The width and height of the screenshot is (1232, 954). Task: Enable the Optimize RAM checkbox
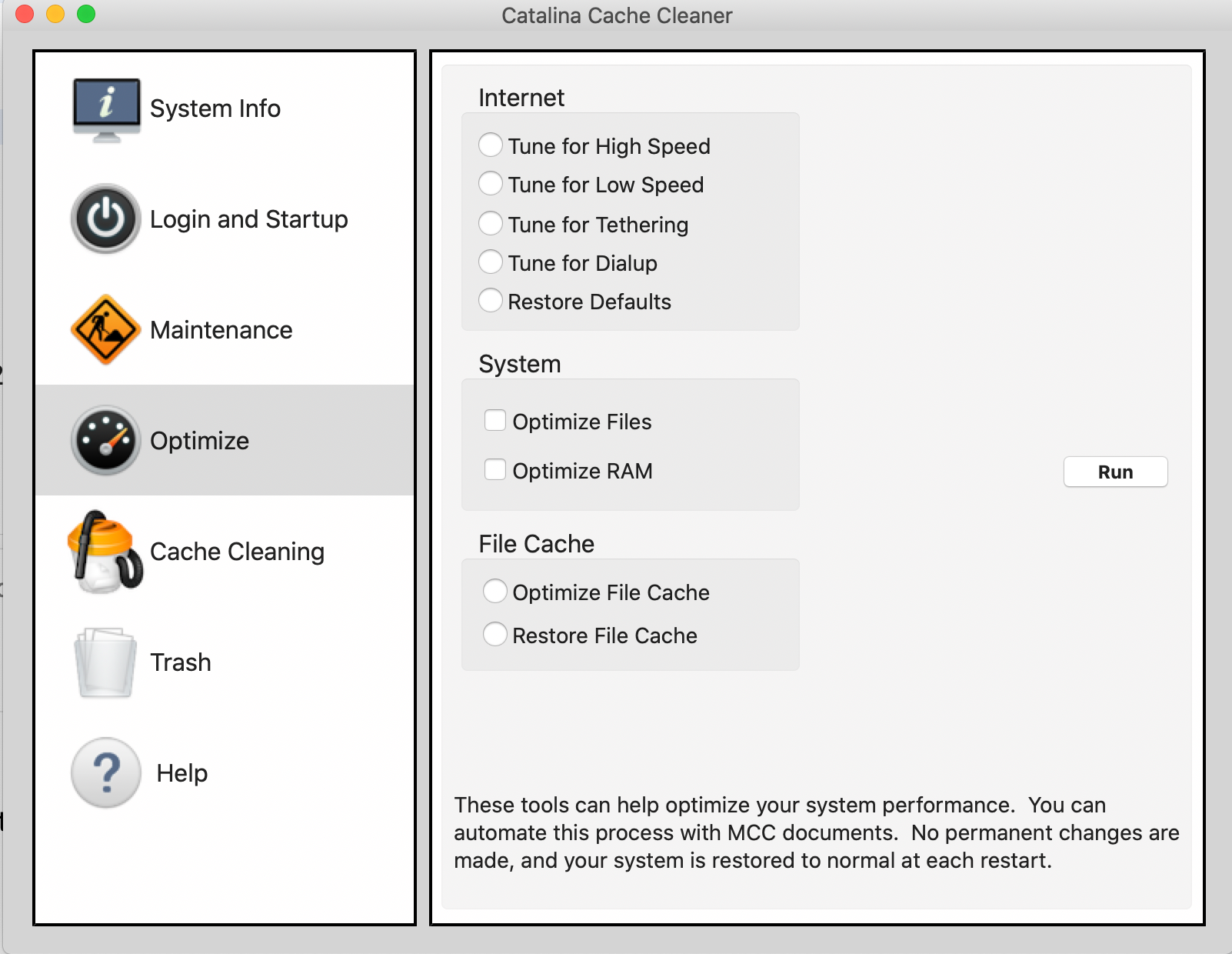pos(494,469)
